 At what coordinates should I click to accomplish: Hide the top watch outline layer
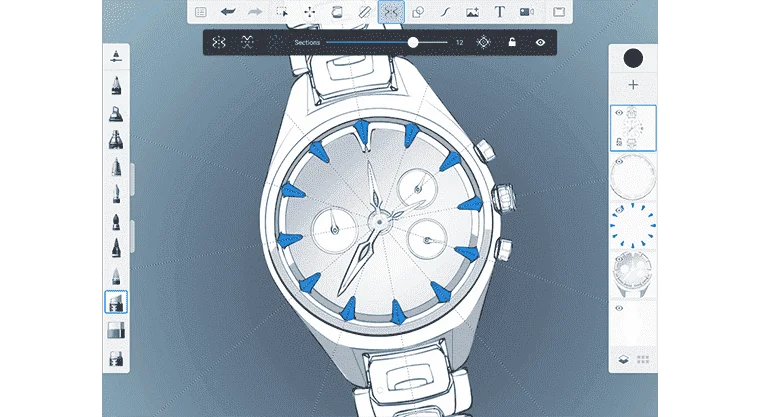point(619,112)
